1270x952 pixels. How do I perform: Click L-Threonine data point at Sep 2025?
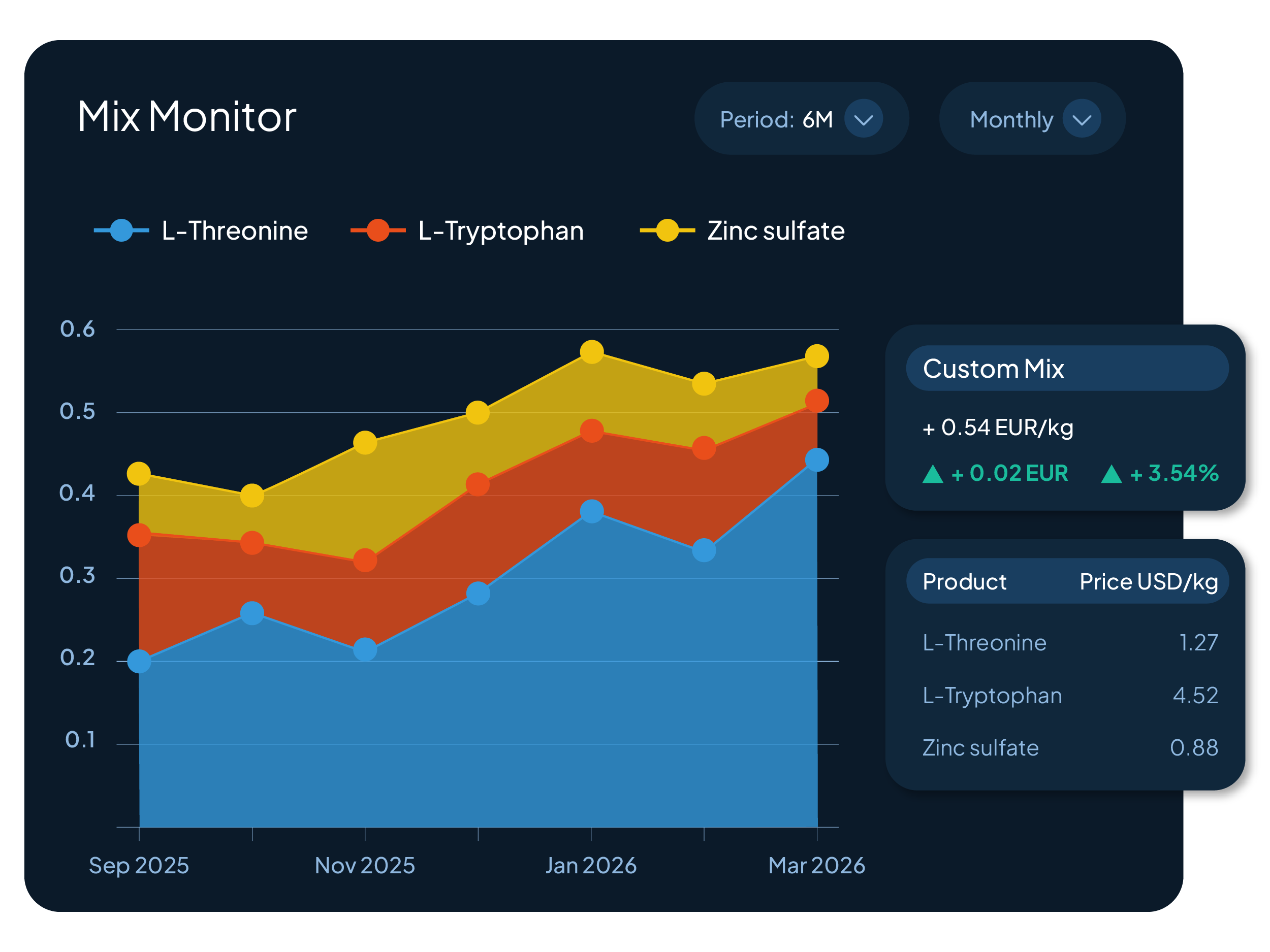[139, 661]
